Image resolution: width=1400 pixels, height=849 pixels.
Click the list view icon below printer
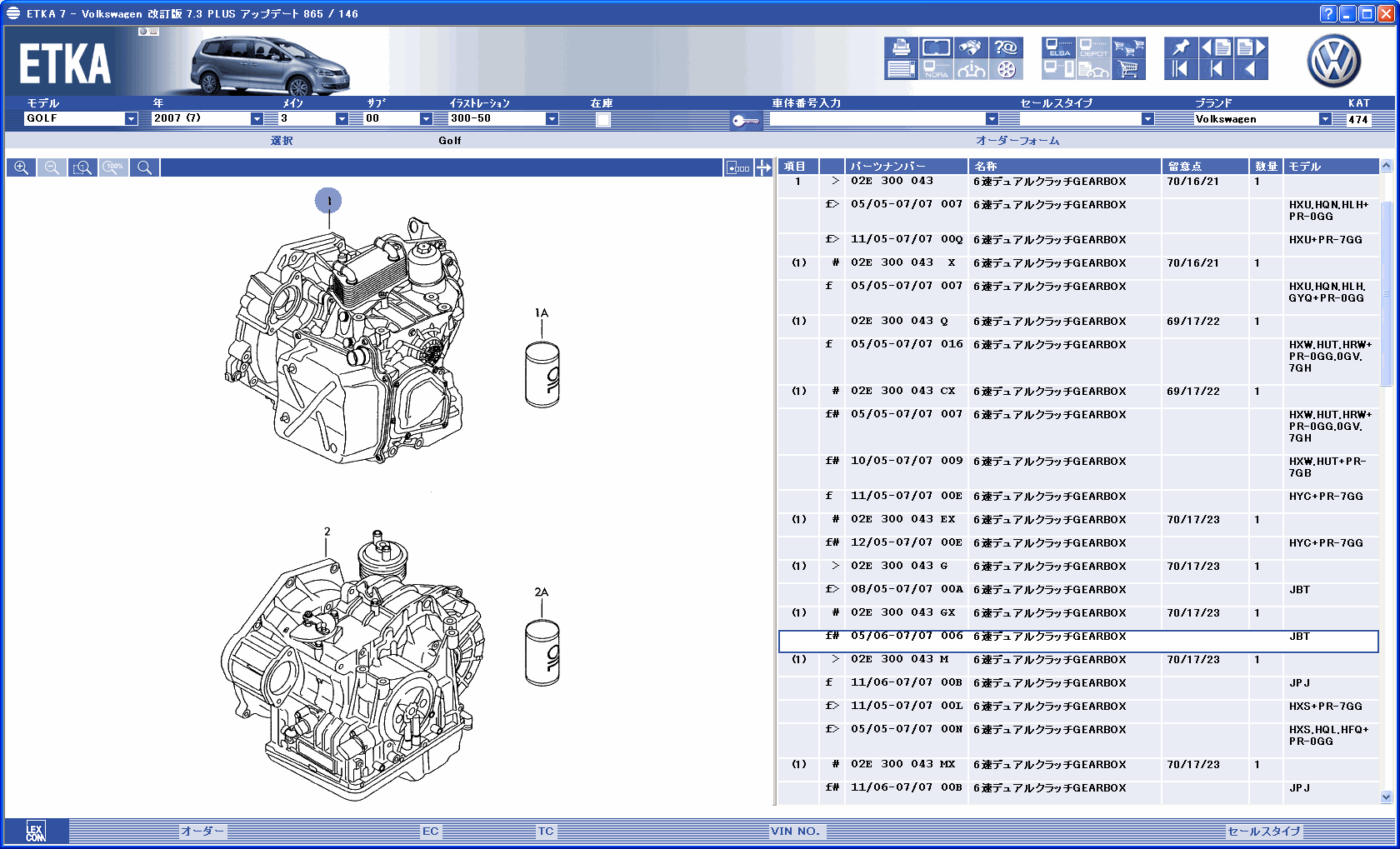pos(901,69)
